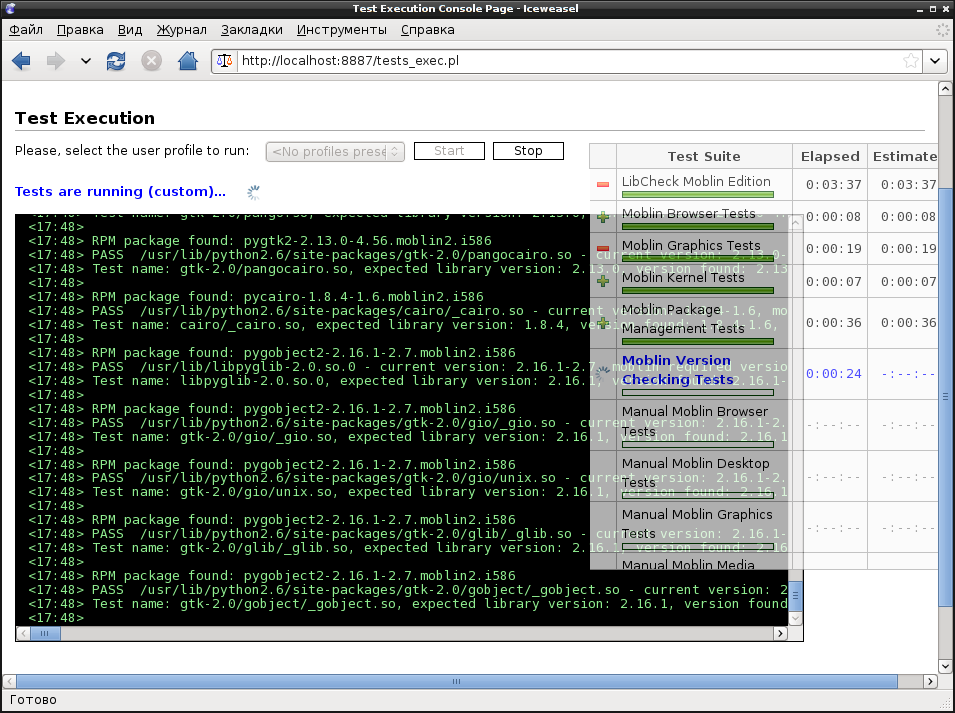
Task: Open the Справка menu
Action: click(428, 30)
